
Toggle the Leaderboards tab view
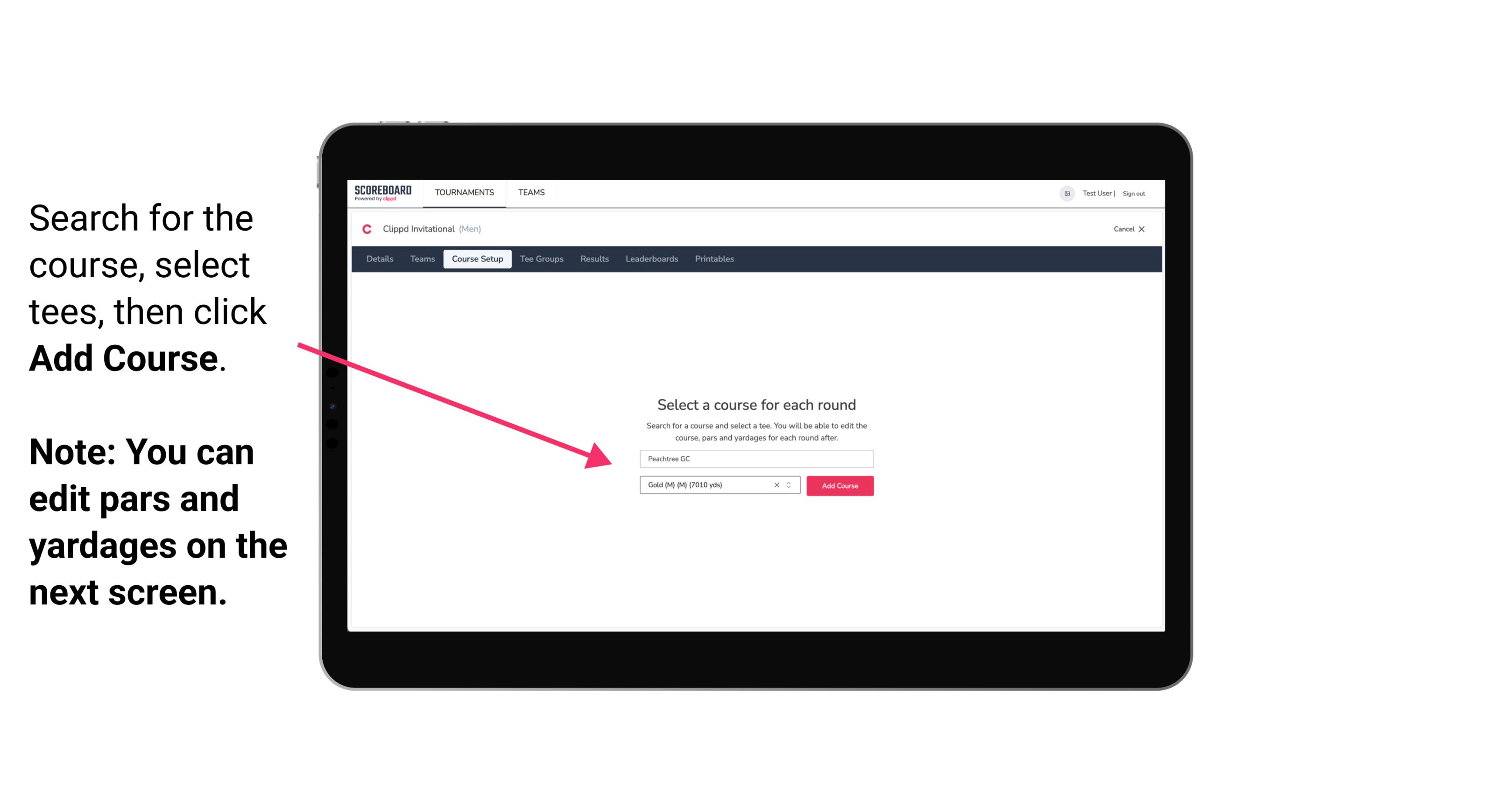click(x=651, y=259)
